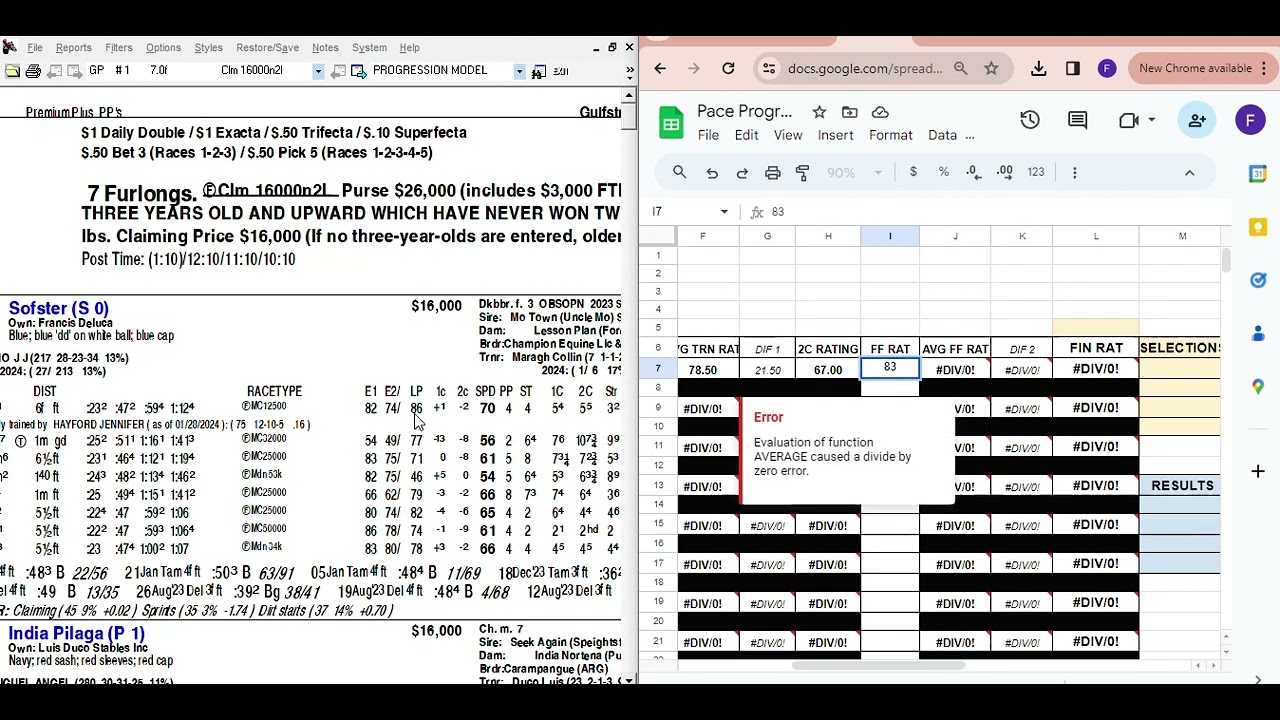This screenshot has width=1280, height=720.
Task: Redo action in Sheets toolbar
Action: pos(742,172)
